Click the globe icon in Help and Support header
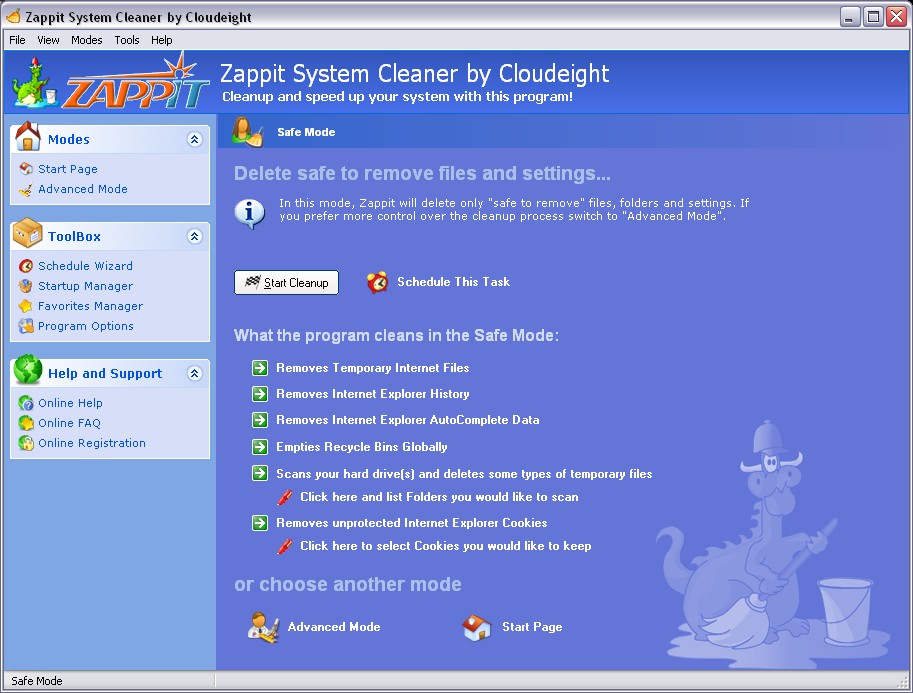Screen dimensions: 913x693 pos(28,369)
